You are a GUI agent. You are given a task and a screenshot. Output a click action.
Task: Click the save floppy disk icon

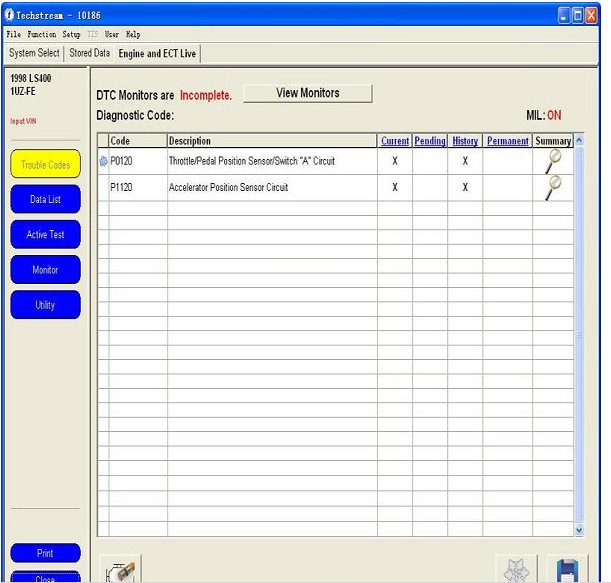pos(567,570)
